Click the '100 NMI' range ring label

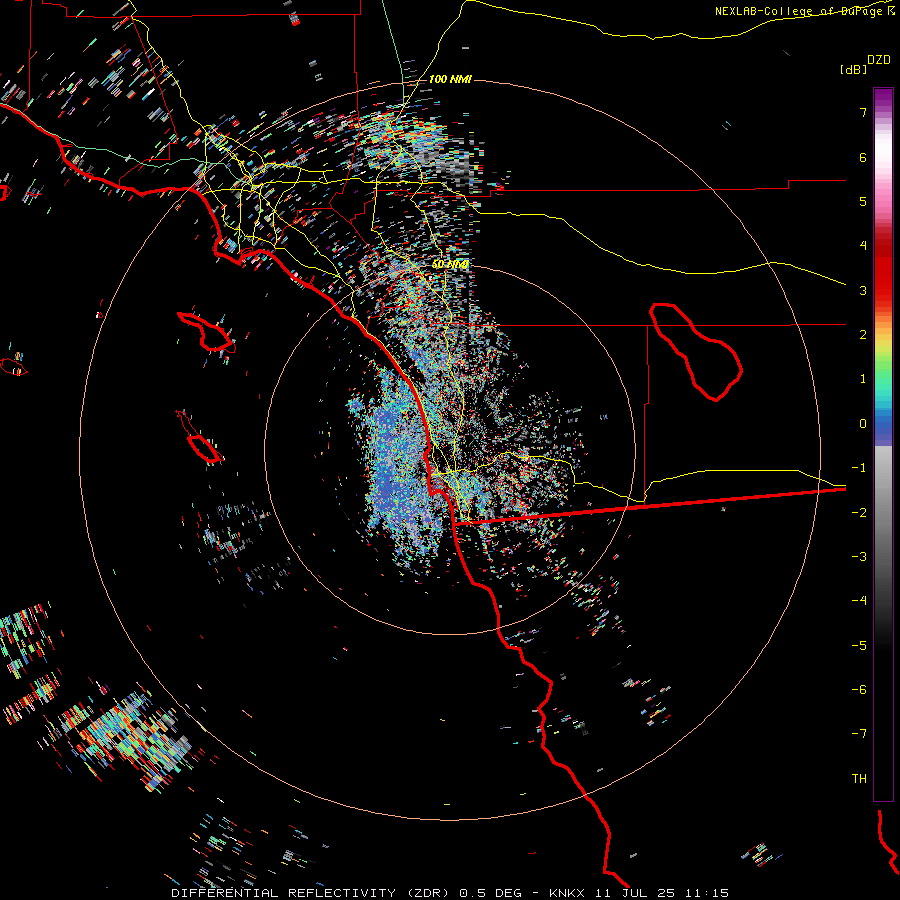pyautogui.click(x=449, y=79)
